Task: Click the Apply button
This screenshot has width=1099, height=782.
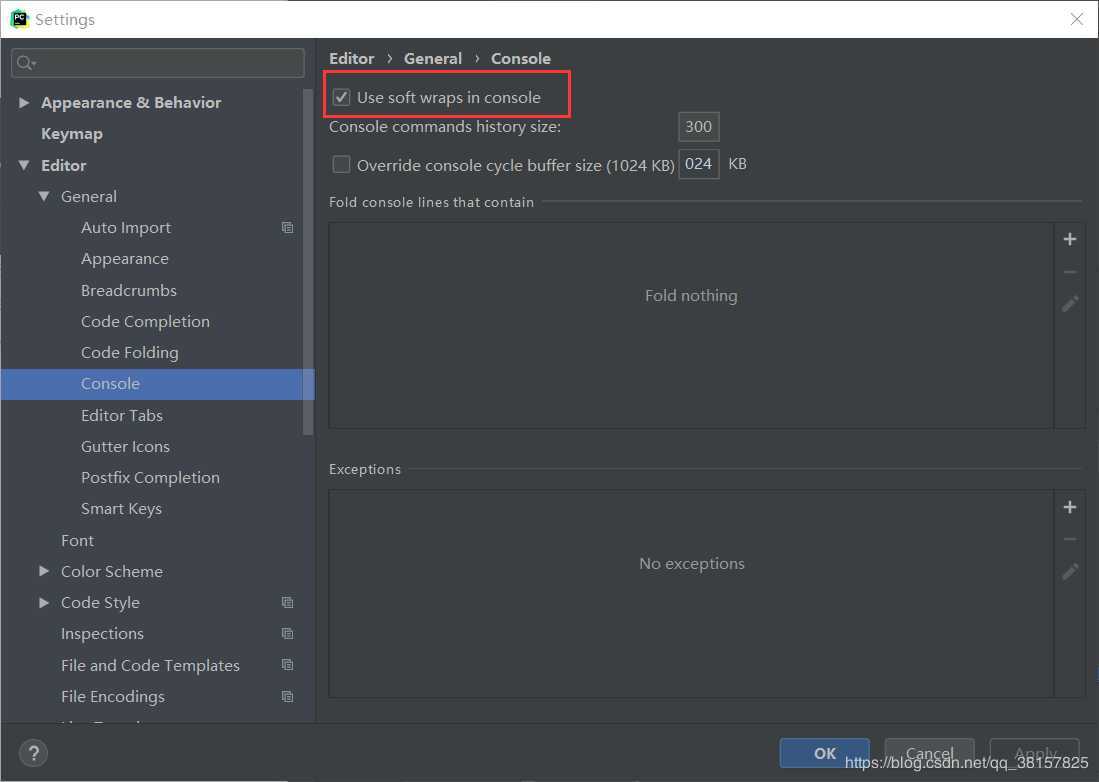Action: [1035, 753]
